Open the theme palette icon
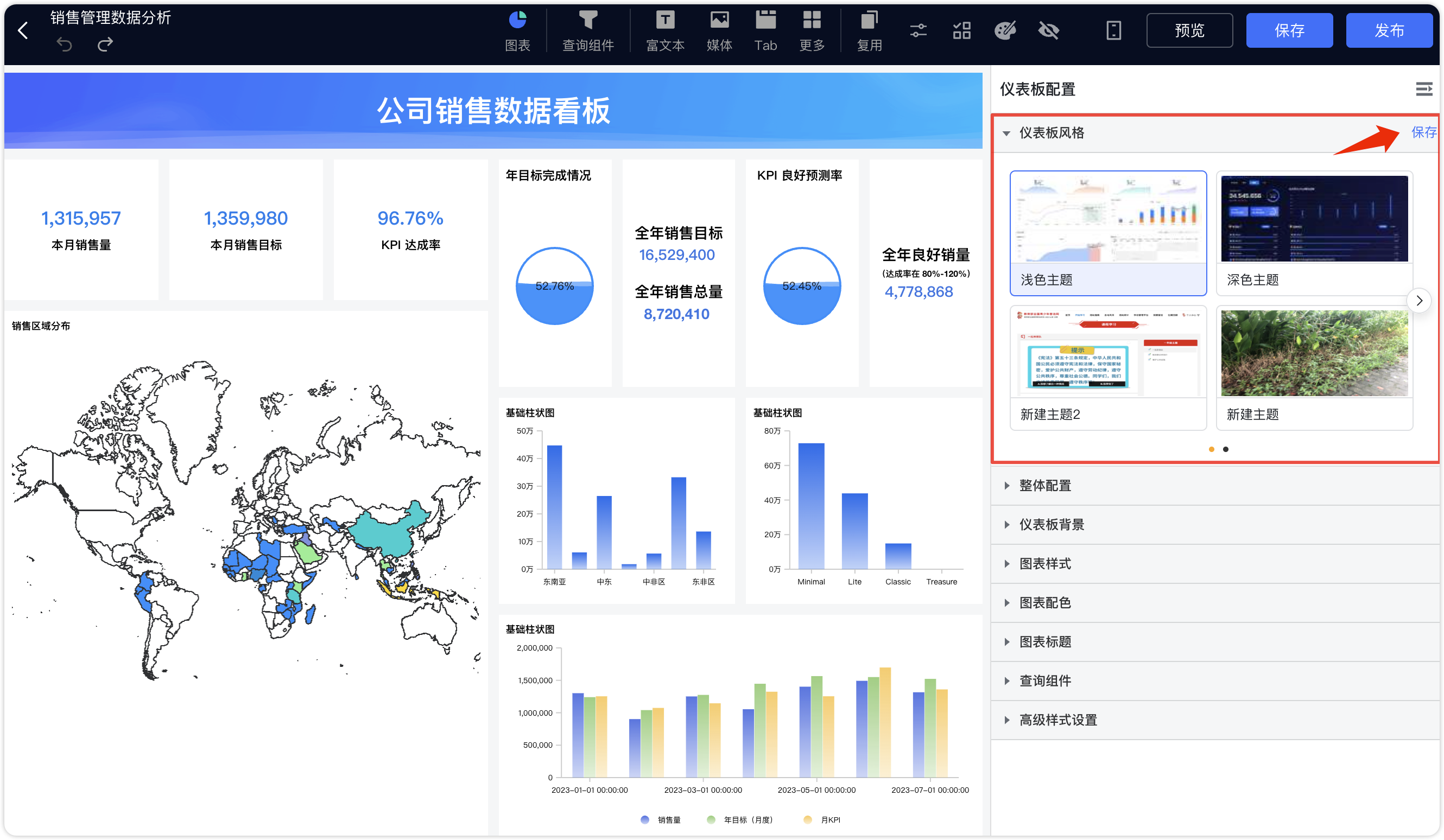The width and height of the screenshot is (1444, 840). click(1005, 30)
